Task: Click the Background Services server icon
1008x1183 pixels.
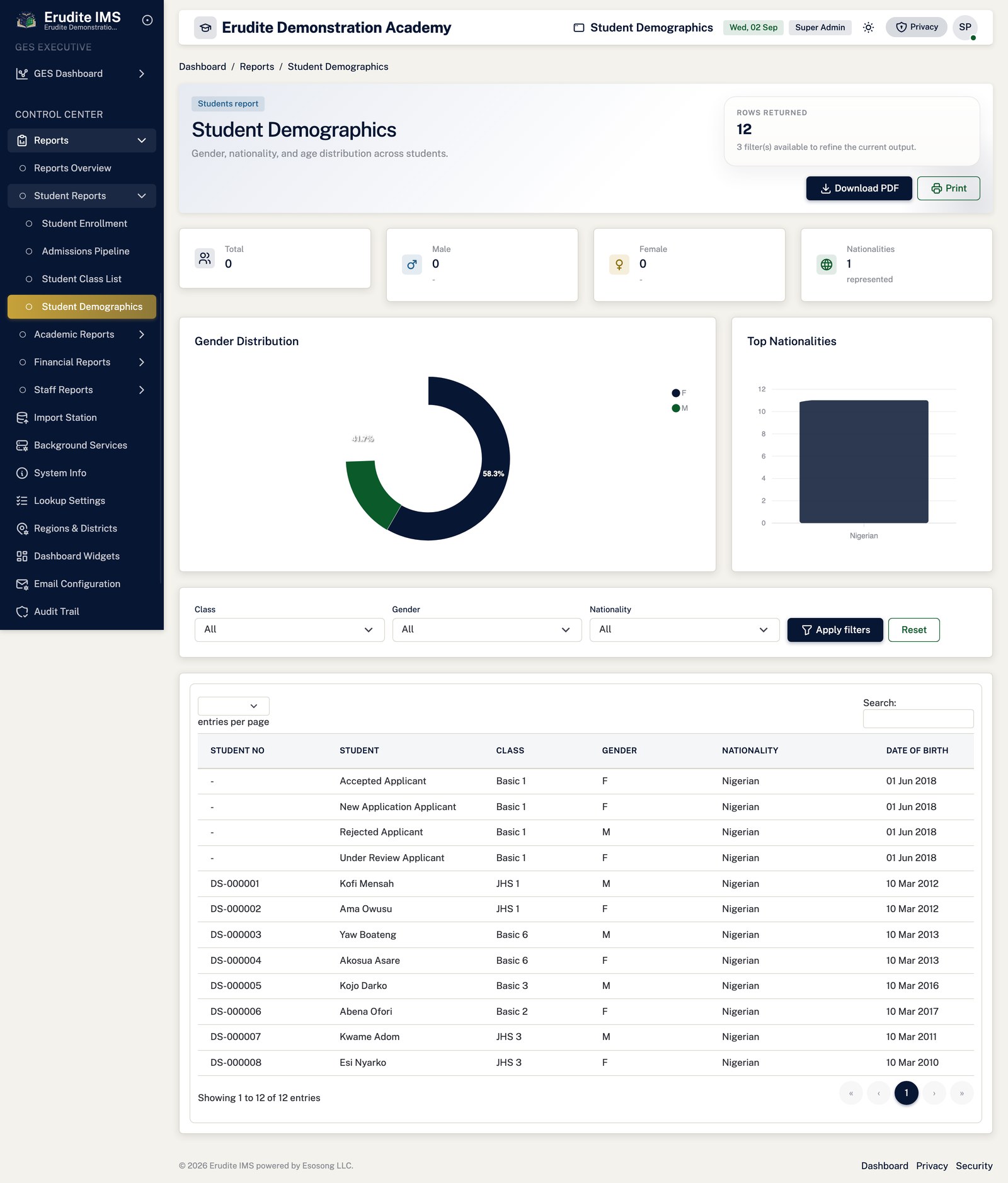Action: click(22, 445)
